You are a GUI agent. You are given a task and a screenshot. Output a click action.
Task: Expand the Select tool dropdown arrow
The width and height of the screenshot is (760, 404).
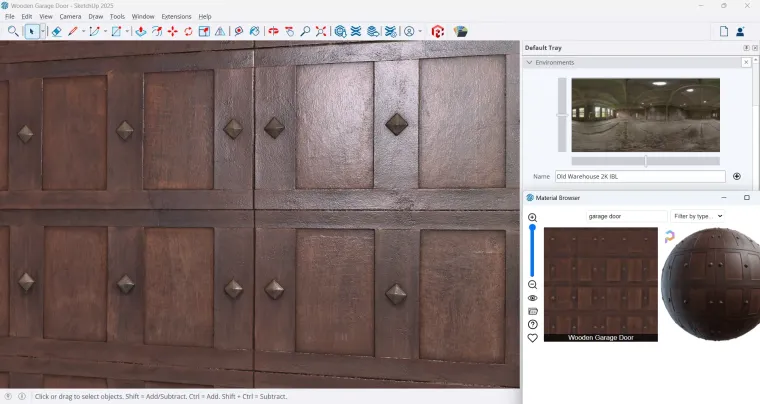click(43, 31)
